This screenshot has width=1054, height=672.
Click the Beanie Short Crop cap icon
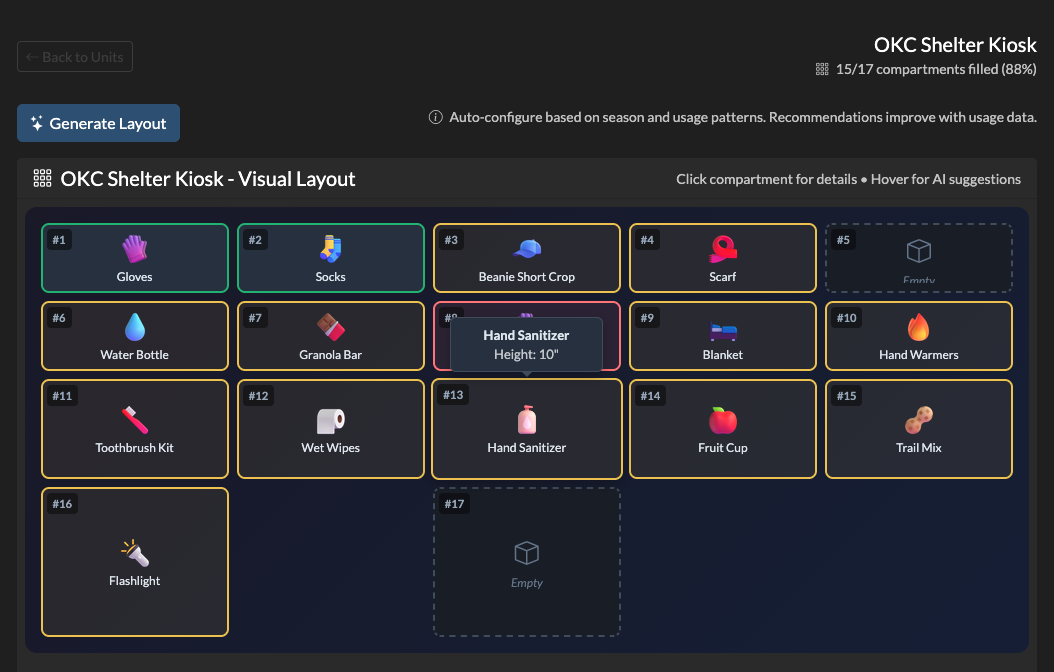[x=527, y=249]
